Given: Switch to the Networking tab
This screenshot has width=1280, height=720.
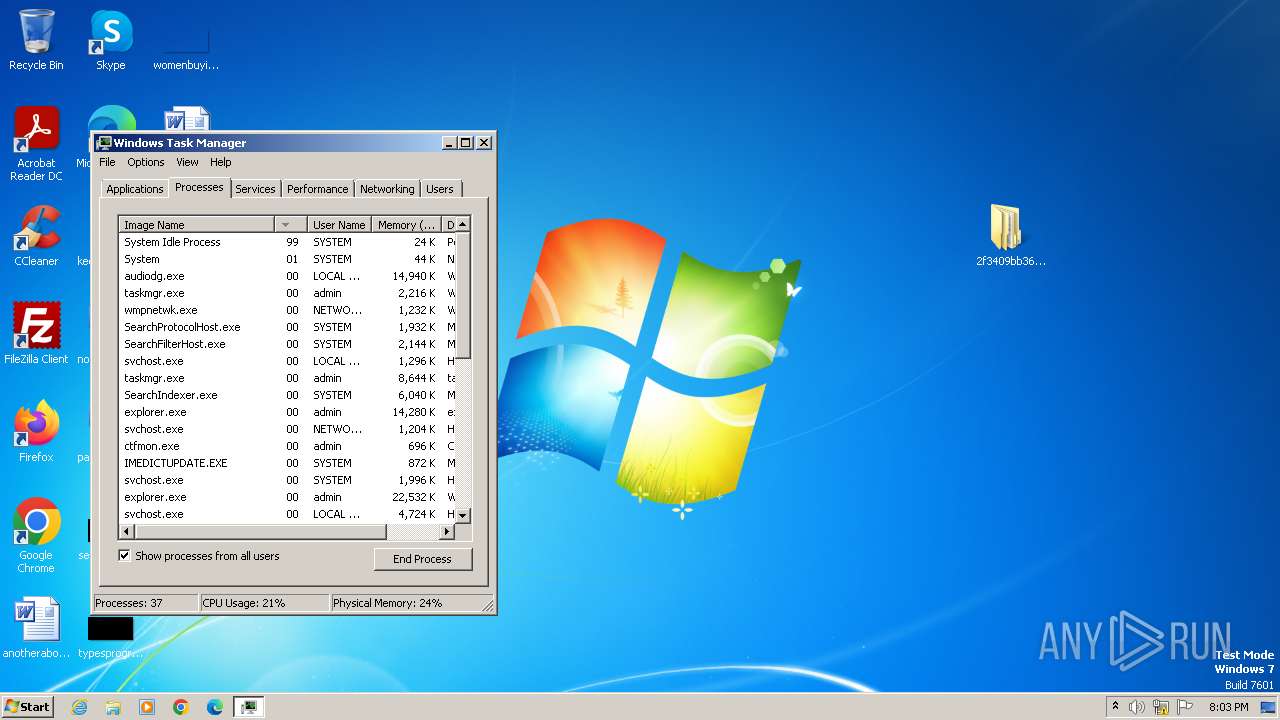Looking at the screenshot, I should tap(387, 189).
